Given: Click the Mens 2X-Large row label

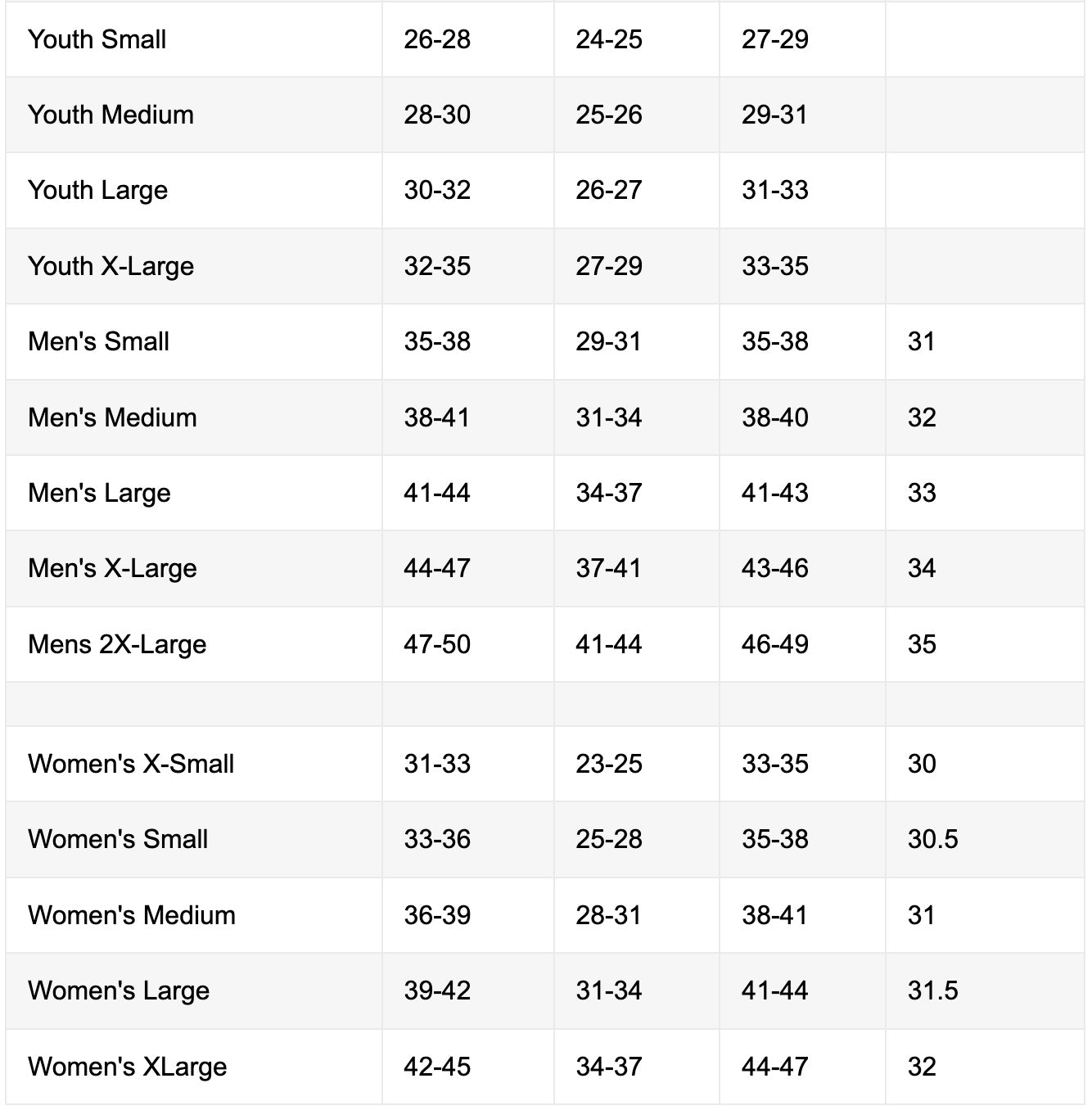Looking at the screenshot, I should click(x=117, y=644).
